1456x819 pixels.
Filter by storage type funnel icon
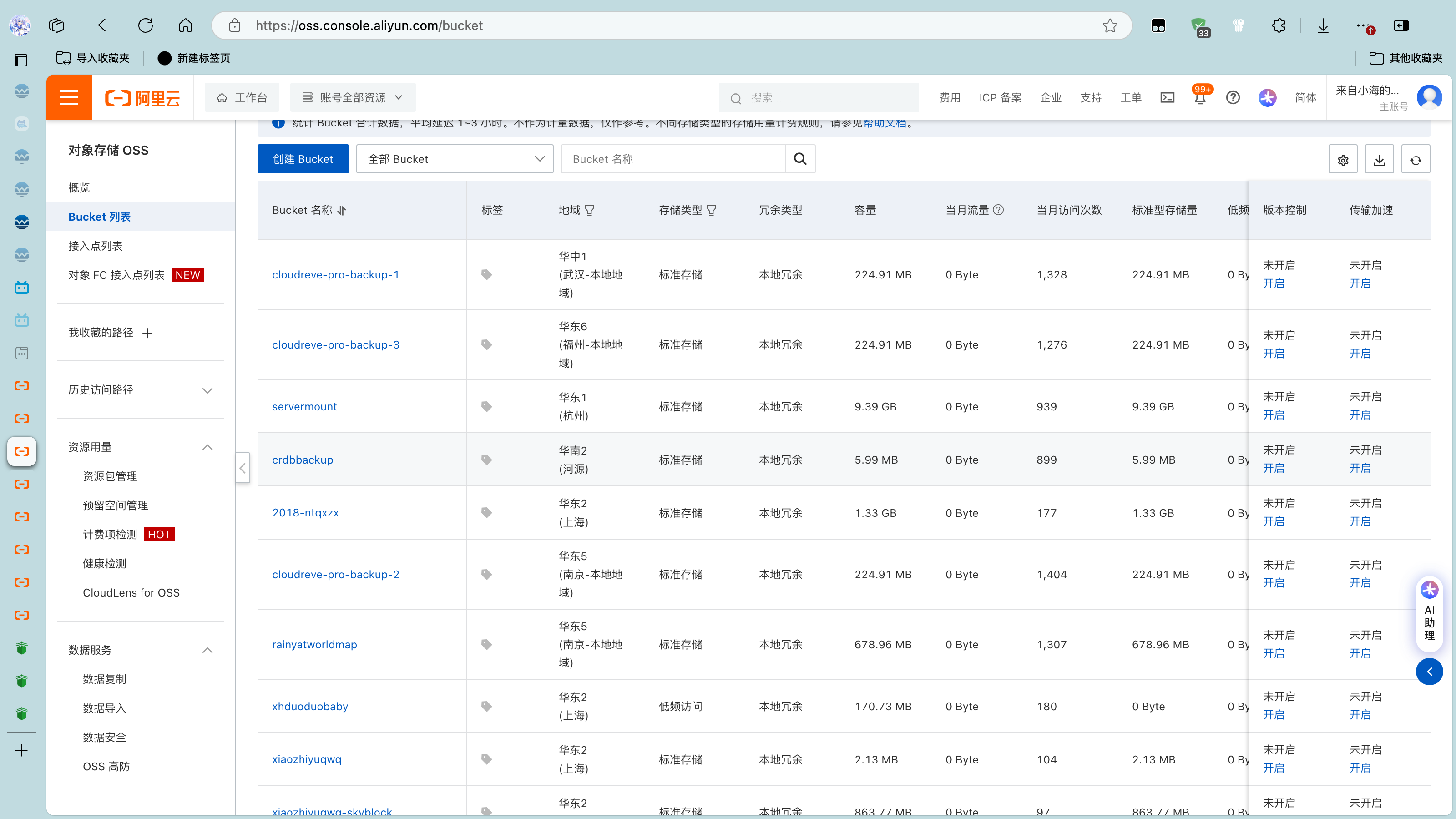[712, 210]
